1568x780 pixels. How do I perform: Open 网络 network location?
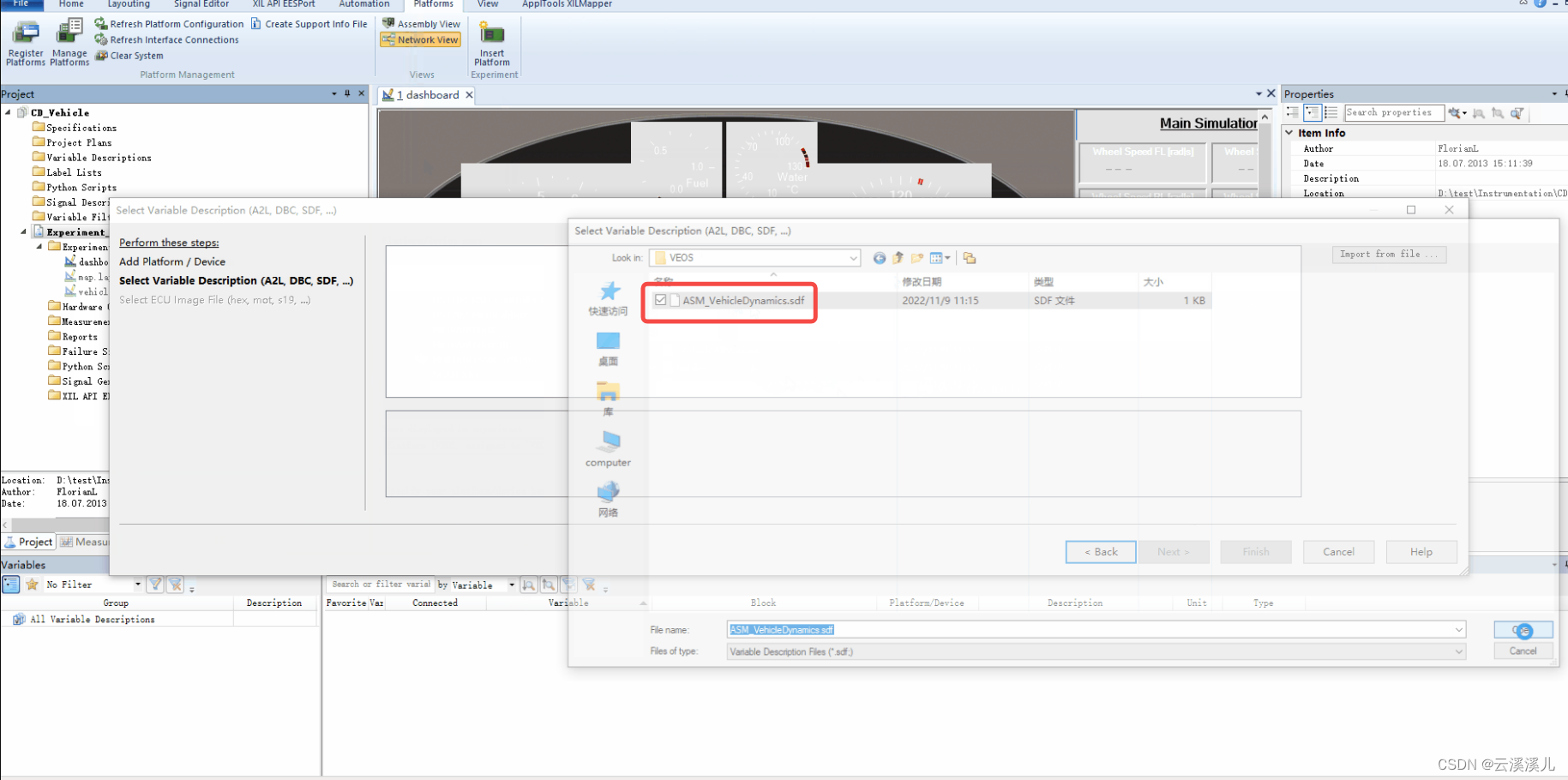pyautogui.click(x=608, y=500)
